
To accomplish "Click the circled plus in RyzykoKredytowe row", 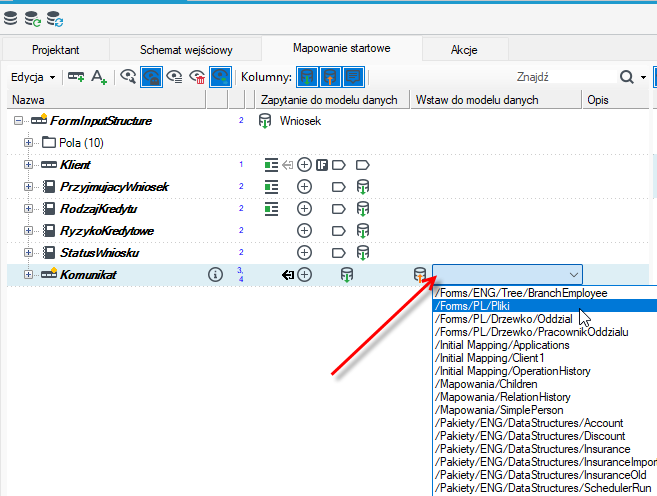I will [304, 230].
